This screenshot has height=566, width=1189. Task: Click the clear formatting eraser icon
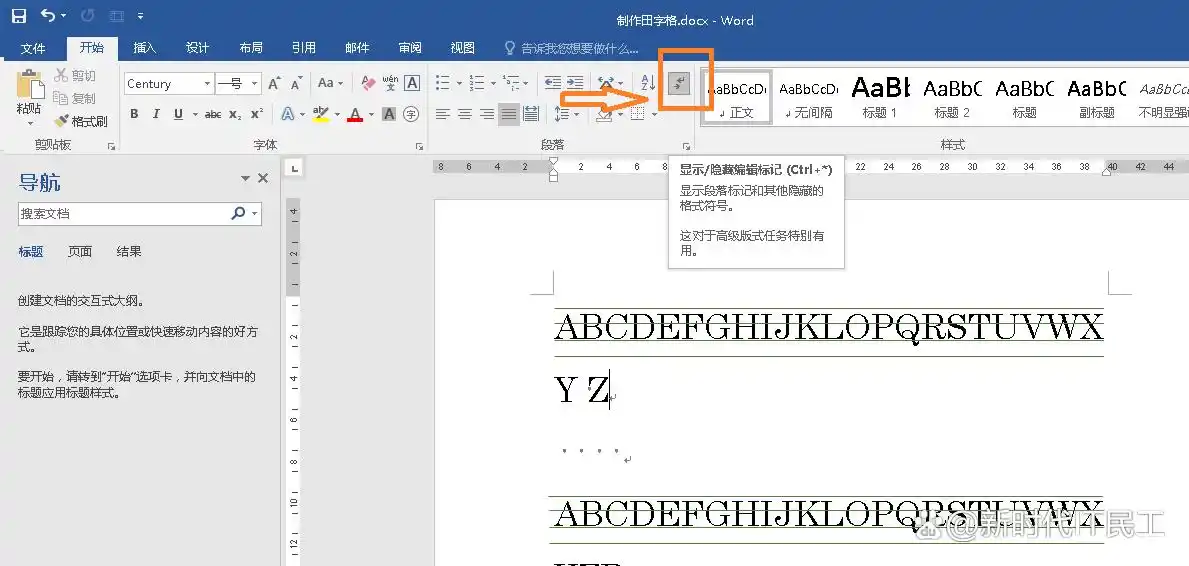pos(368,84)
